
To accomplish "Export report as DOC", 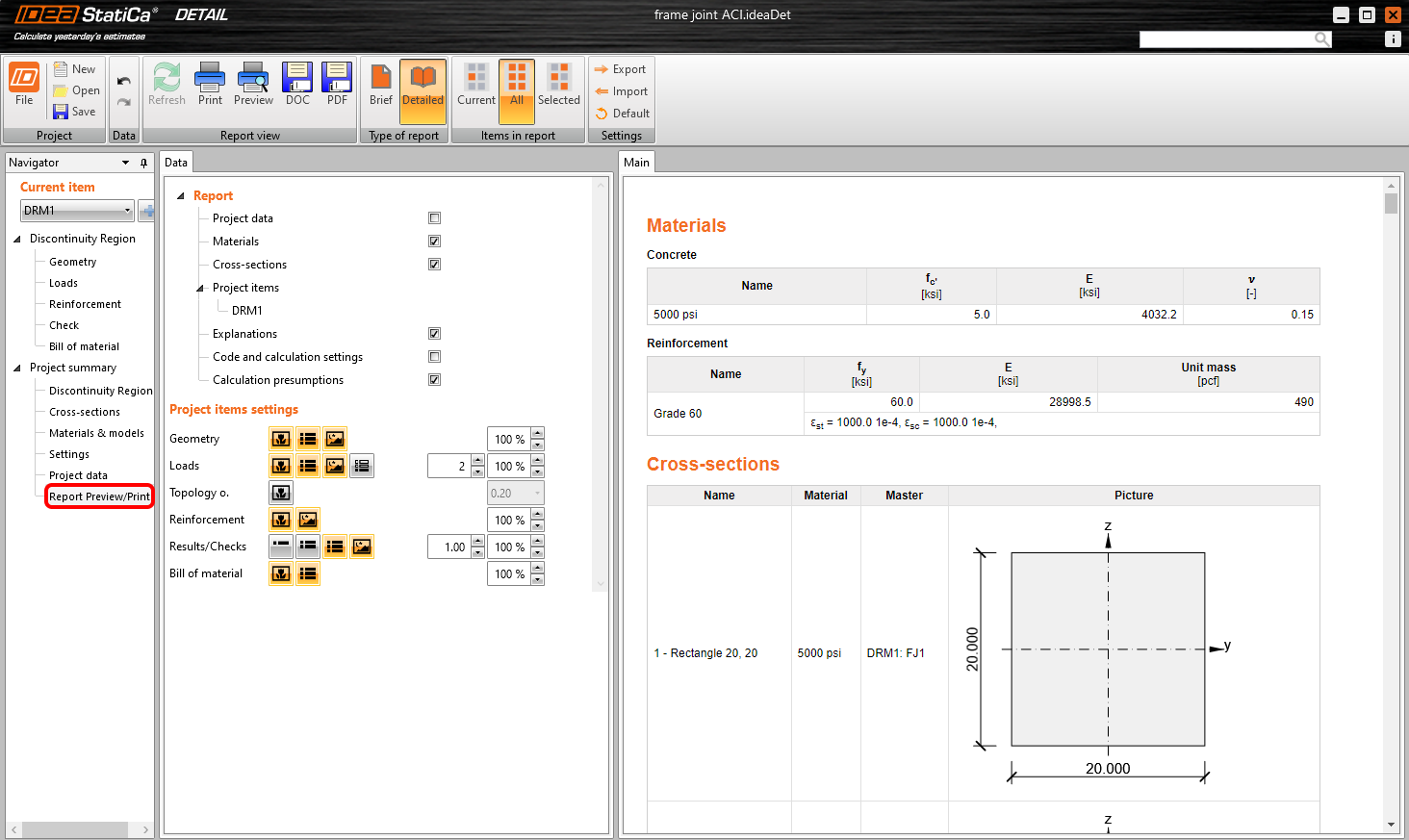I will point(297,84).
